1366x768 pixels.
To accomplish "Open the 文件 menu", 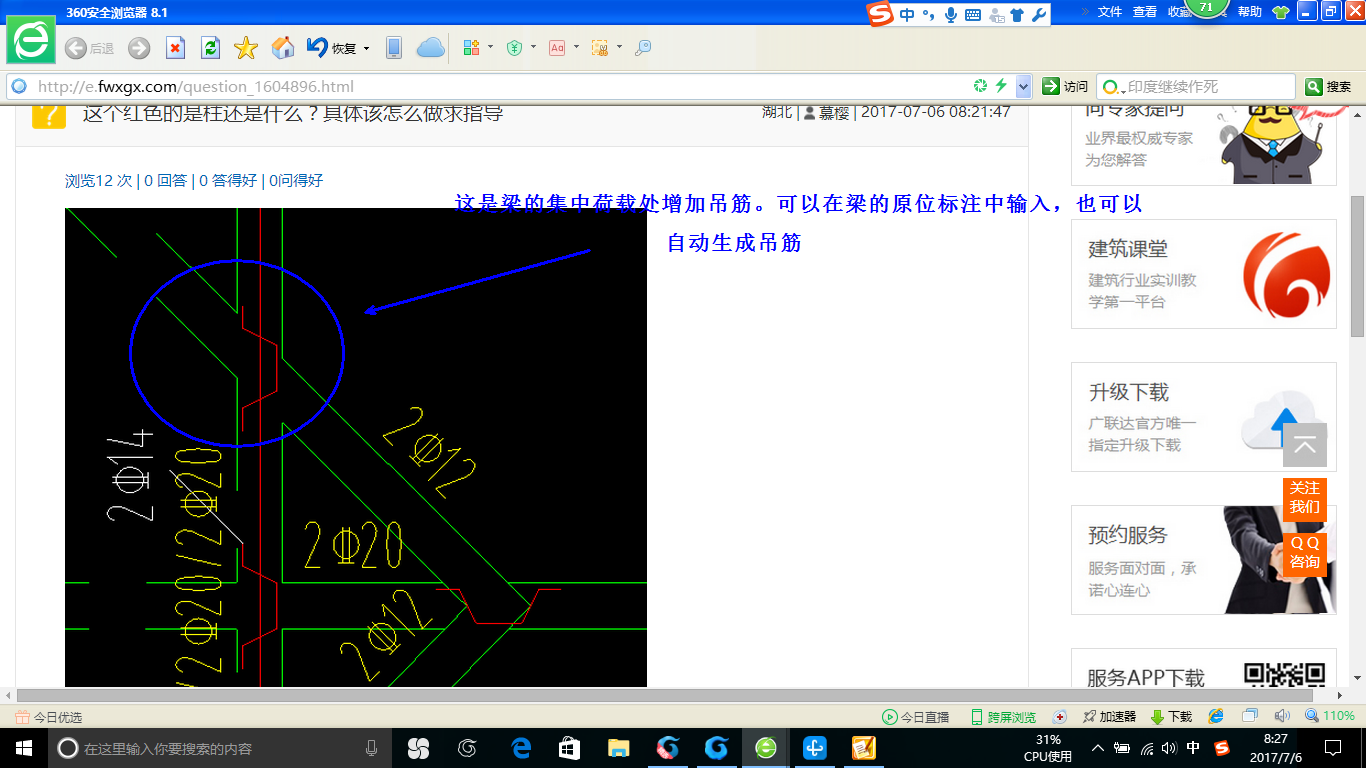I will point(1110,12).
